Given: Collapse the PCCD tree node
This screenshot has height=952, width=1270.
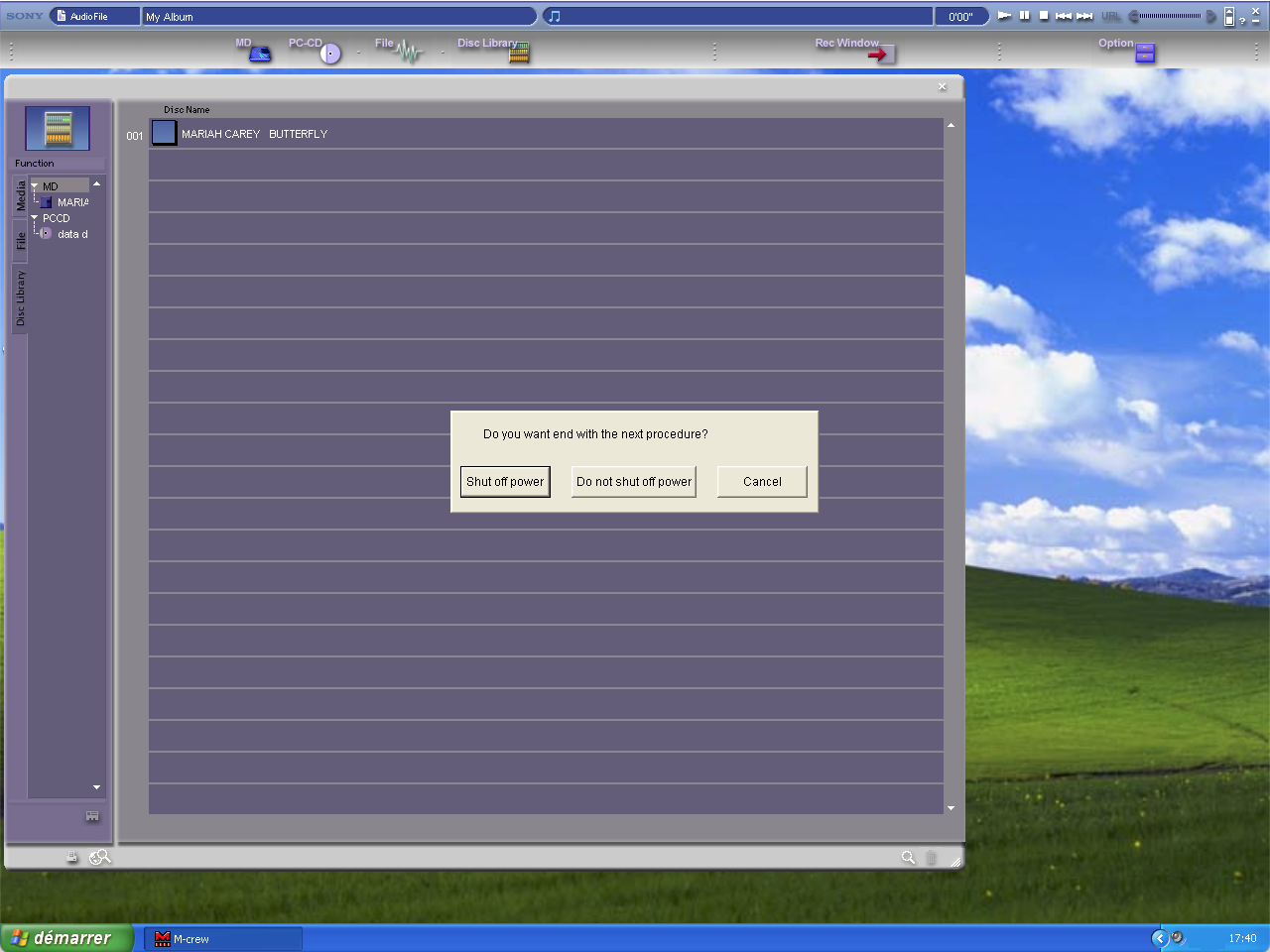Looking at the screenshot, I should click(35, 218).
